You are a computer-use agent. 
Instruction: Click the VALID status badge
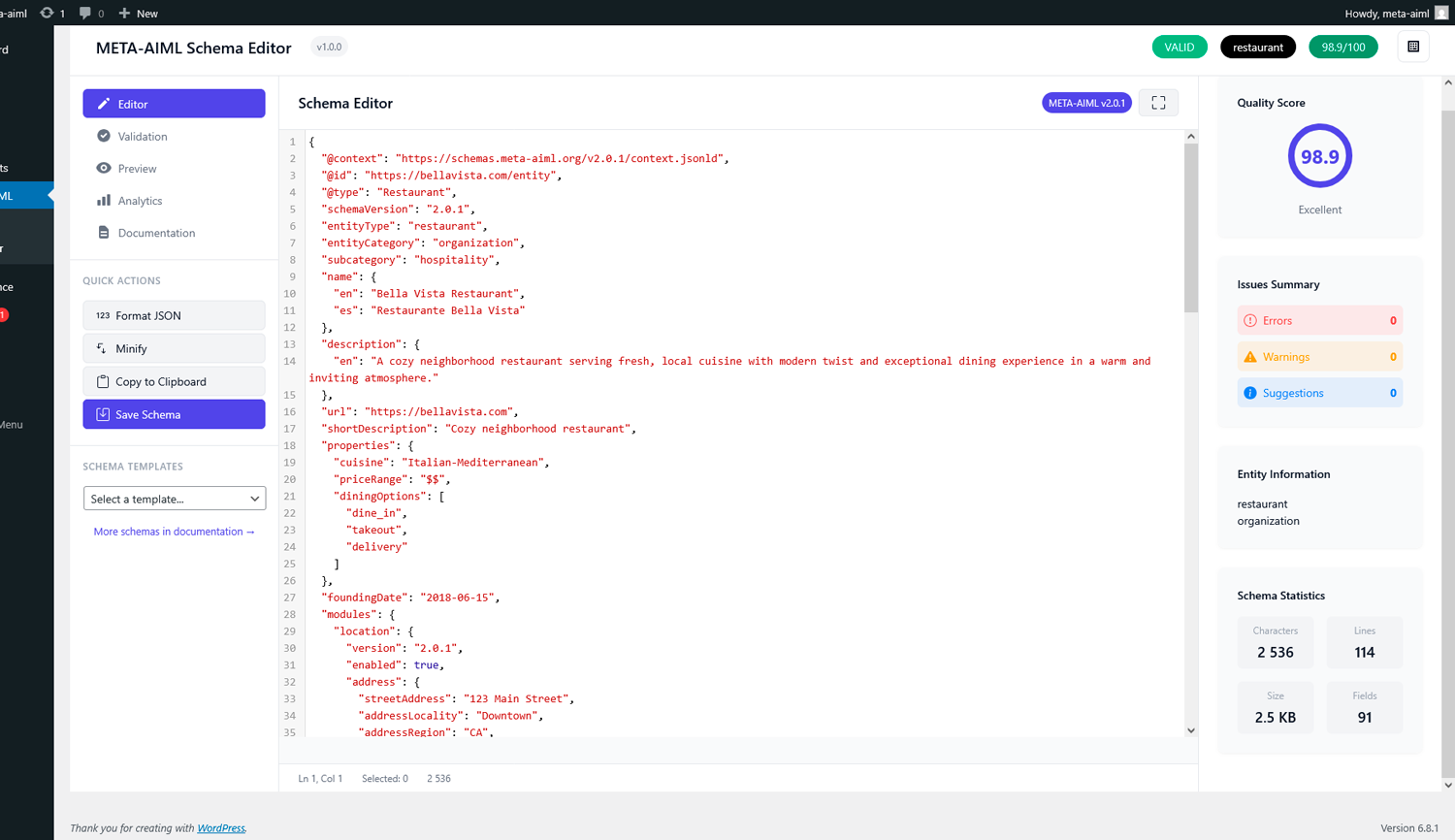(1180, 47)
